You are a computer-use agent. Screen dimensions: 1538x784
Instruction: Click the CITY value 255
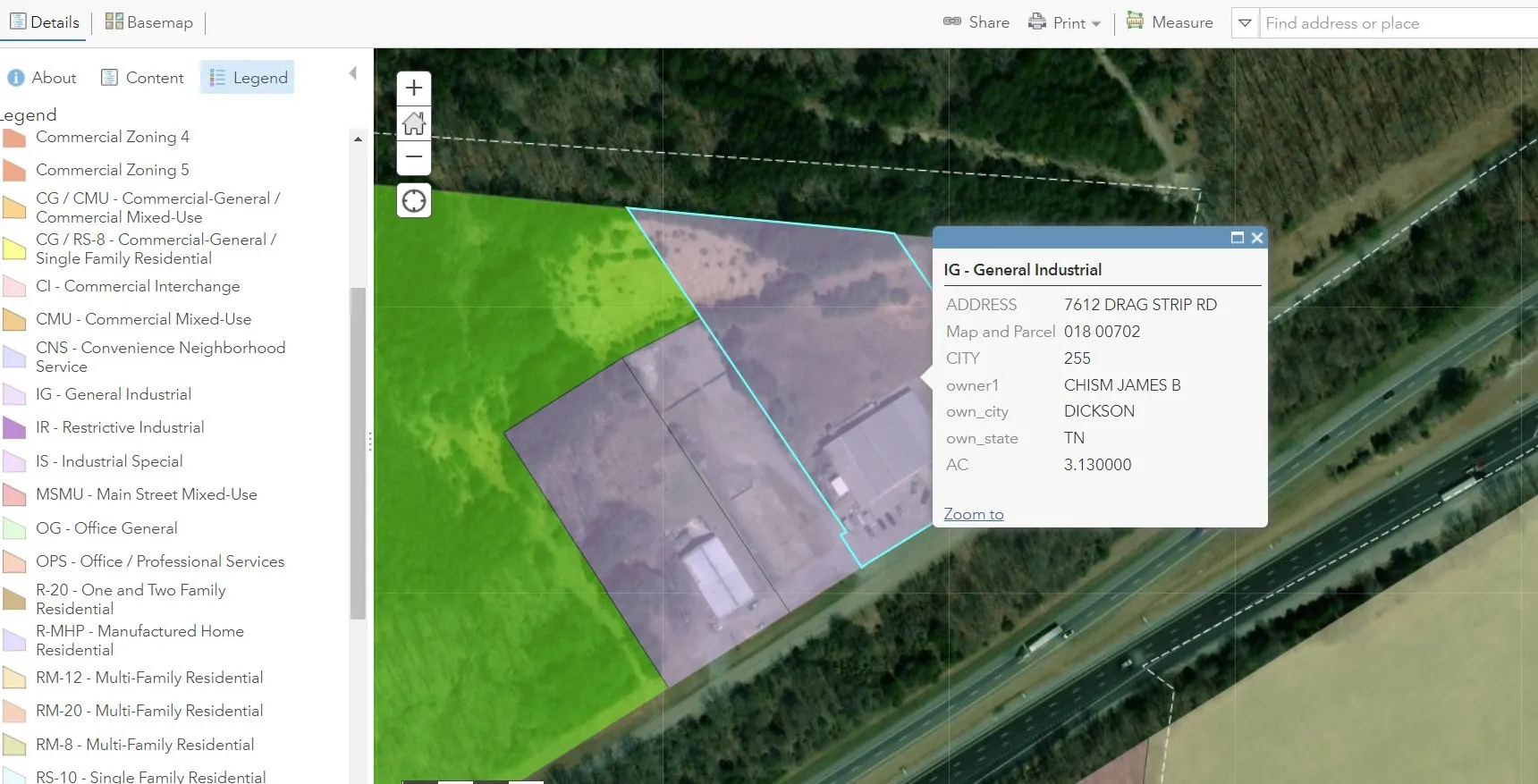1077,358
